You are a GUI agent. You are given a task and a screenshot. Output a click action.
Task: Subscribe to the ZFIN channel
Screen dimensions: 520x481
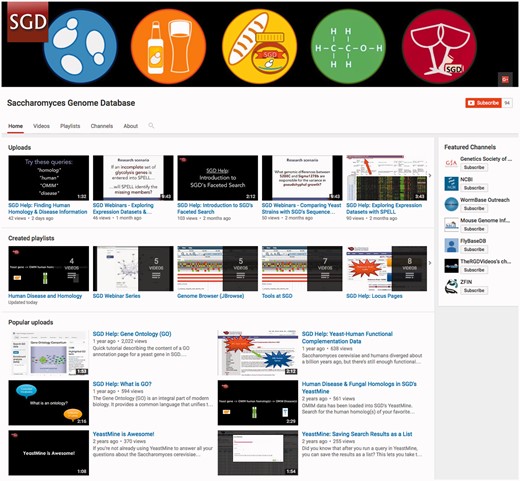coord(474,290)
